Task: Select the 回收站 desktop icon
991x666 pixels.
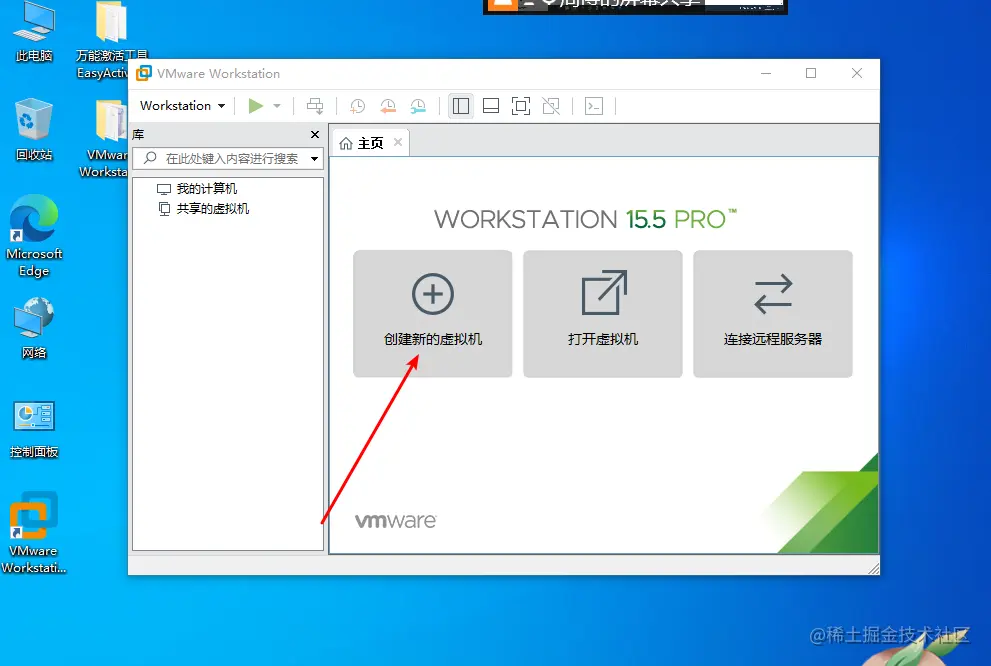Action: [x=34, y=130]
